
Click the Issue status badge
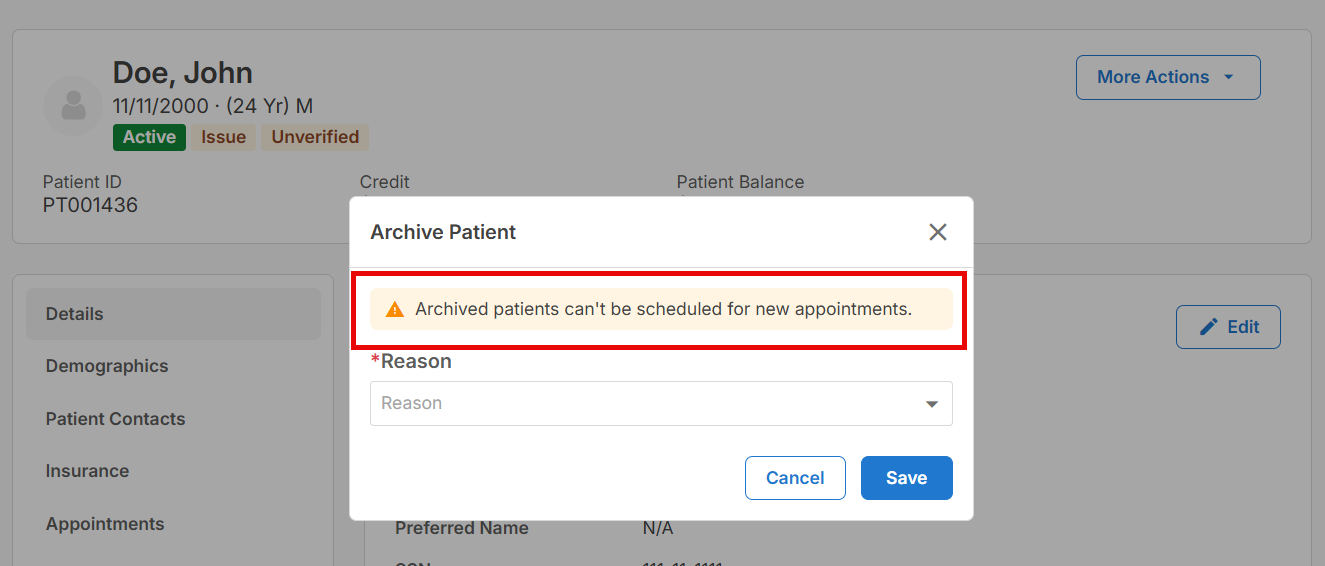tap(223, 137)
